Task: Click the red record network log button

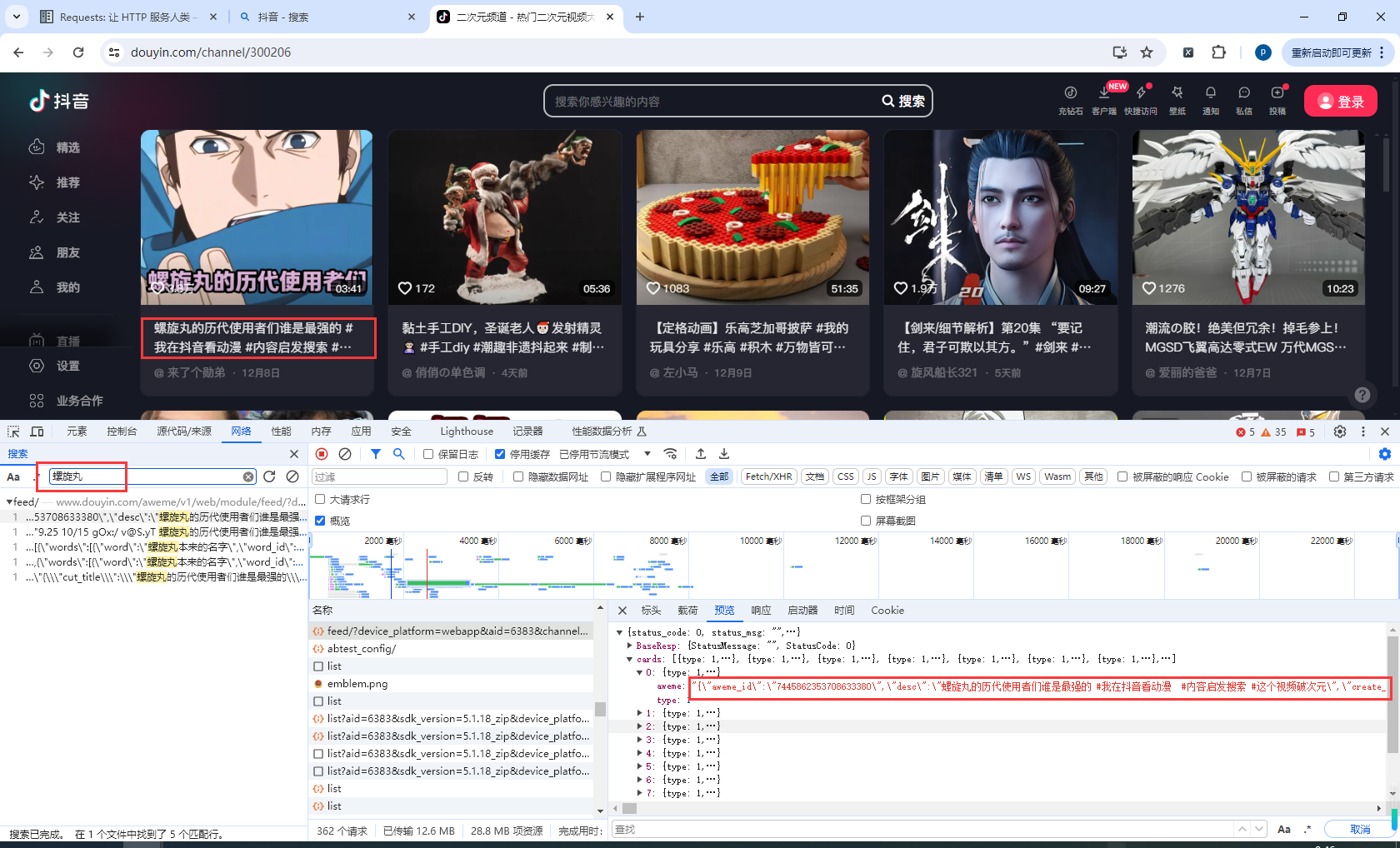Action: point(322,454)
